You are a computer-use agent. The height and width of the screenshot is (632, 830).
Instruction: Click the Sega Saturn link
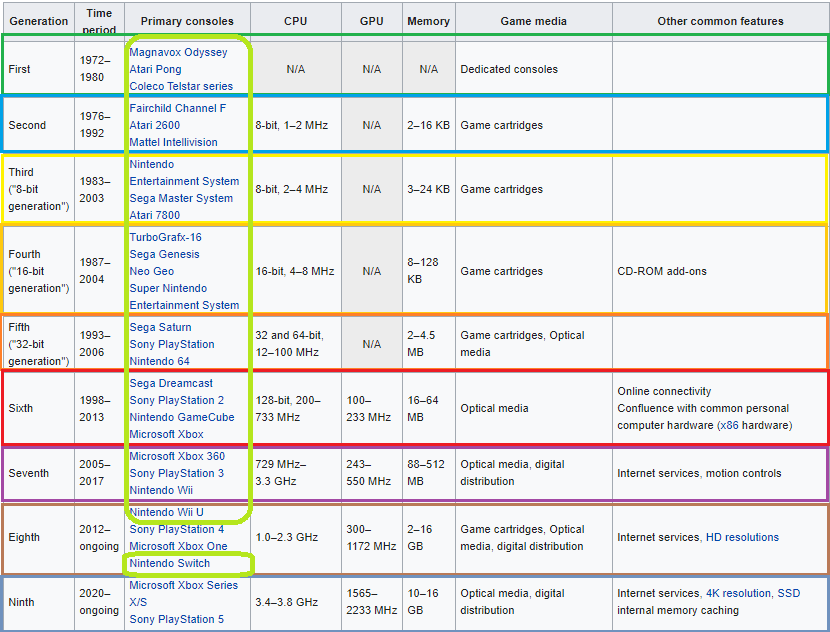click(x=160, y=327)
